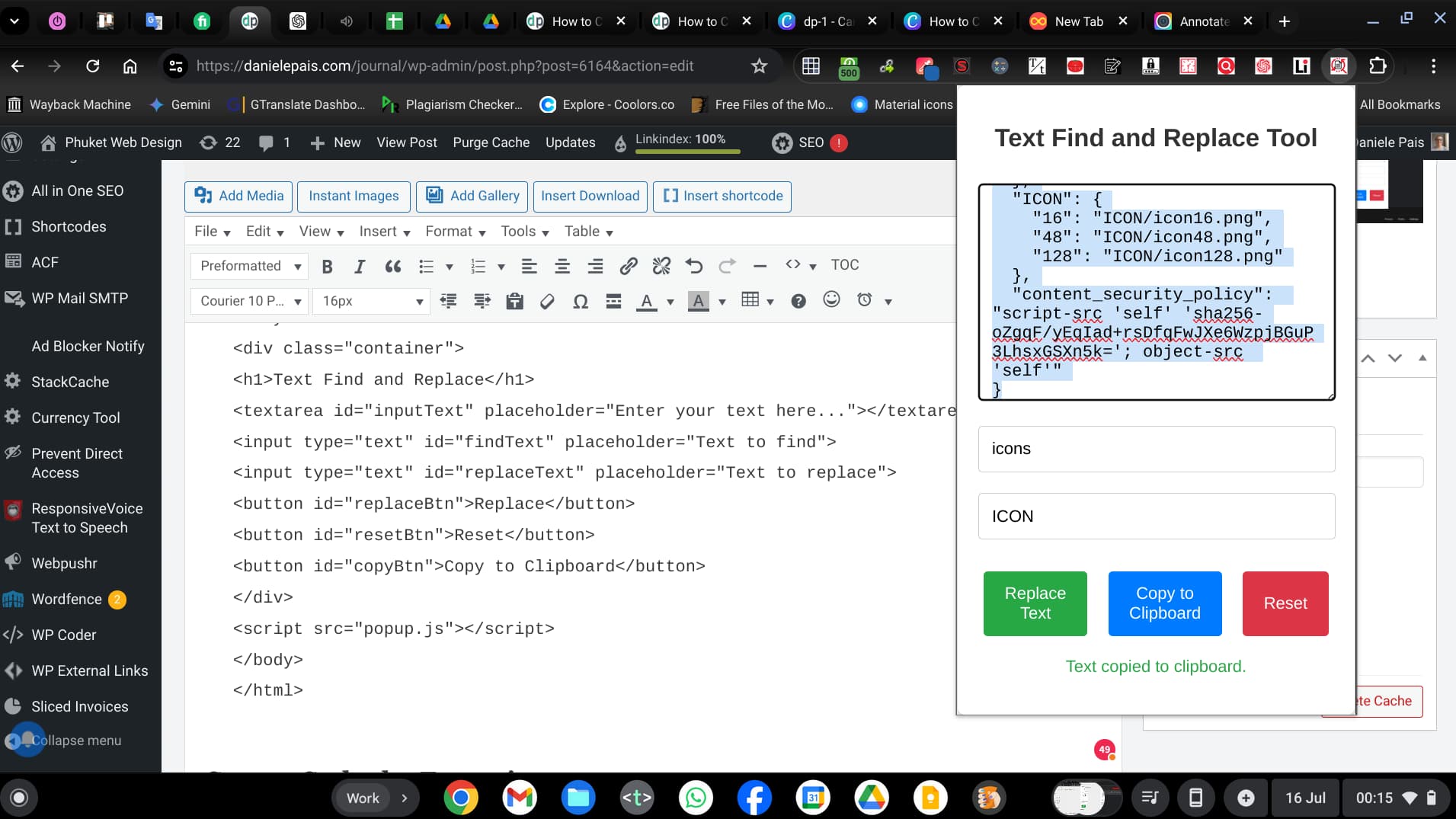Expand bullet list style options arrow
Screen dimensions: 1456x819
(x=450, y=267)
